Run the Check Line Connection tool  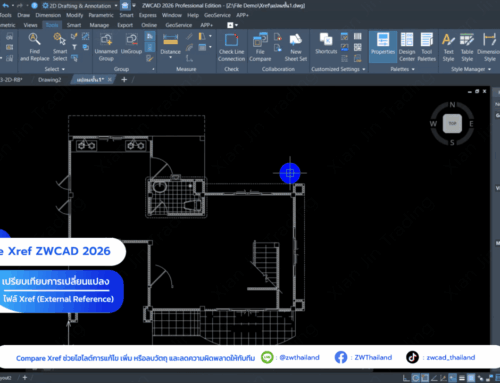tap(231, 47)
